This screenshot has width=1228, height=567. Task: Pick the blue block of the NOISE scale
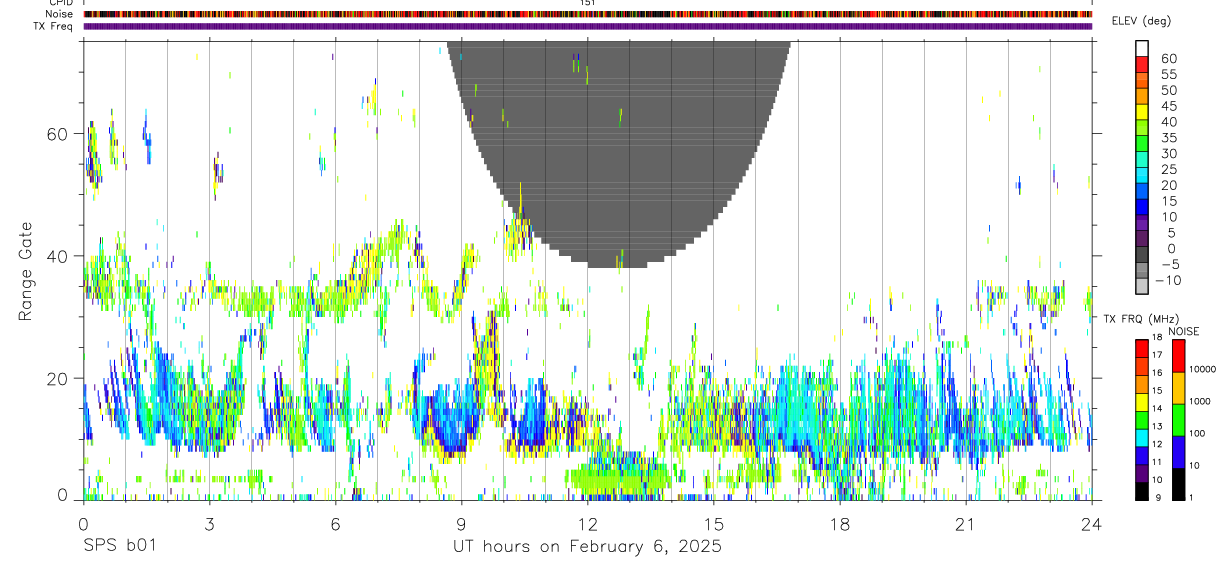coord(1178,452)
